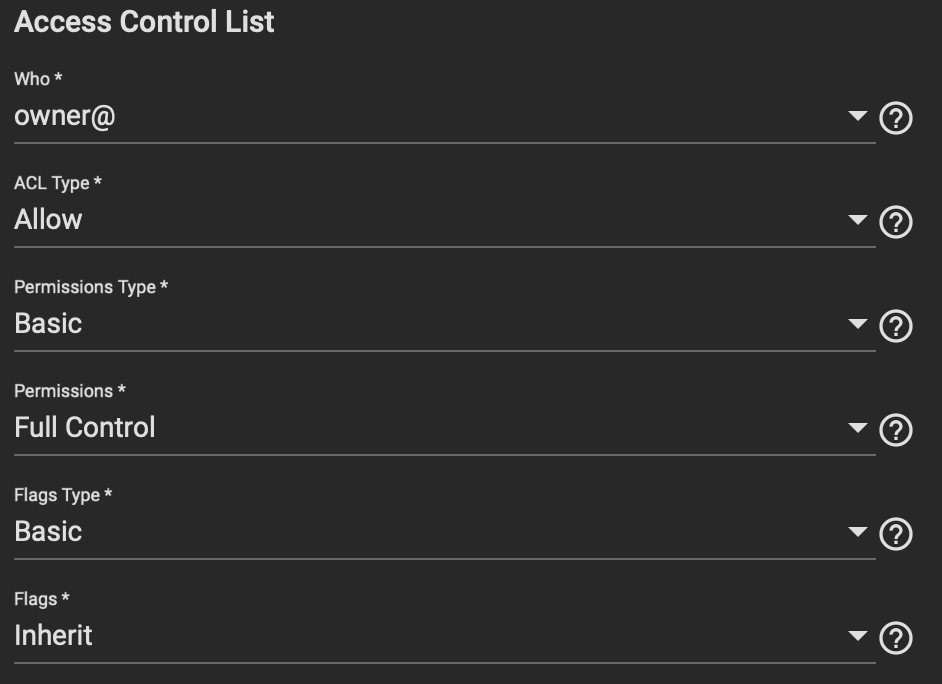Screen dimensions: 942x684
Task: Open help tooltip for the Who field
Action: click(896, 118)
